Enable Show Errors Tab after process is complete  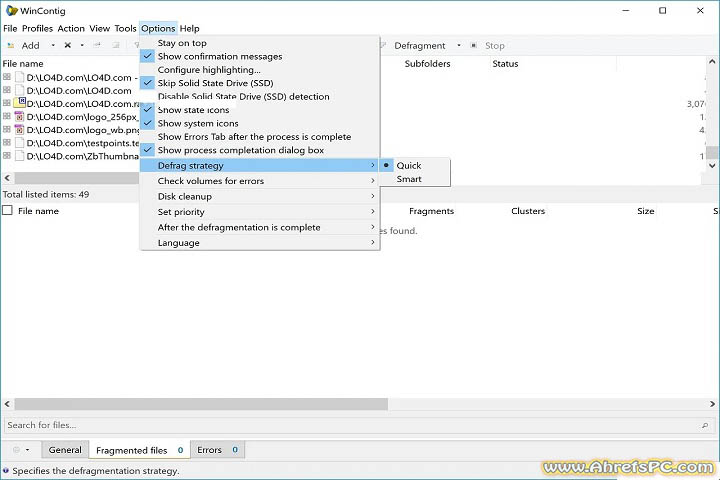[259, 136]
